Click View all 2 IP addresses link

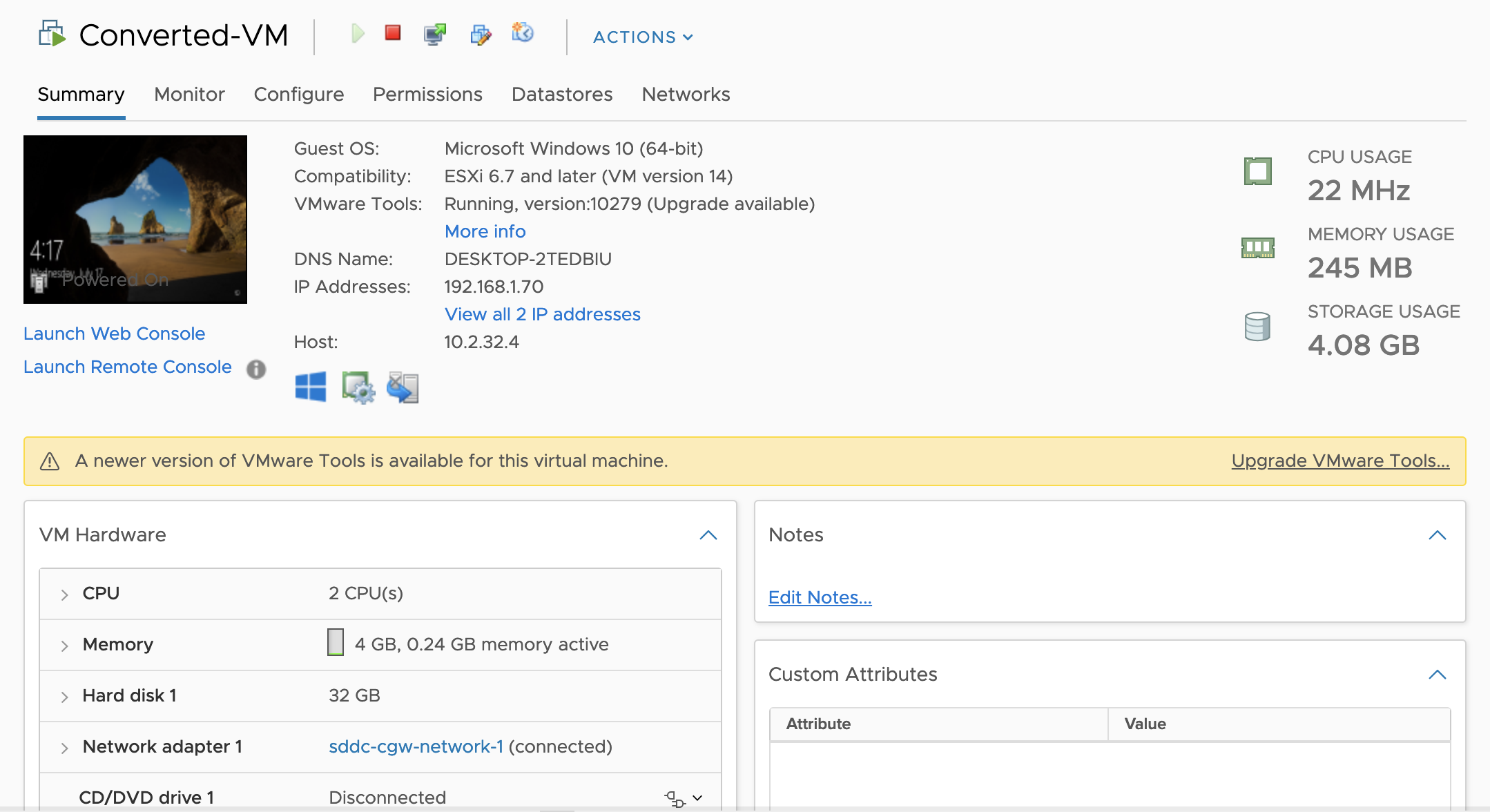[x=542, y=314]
